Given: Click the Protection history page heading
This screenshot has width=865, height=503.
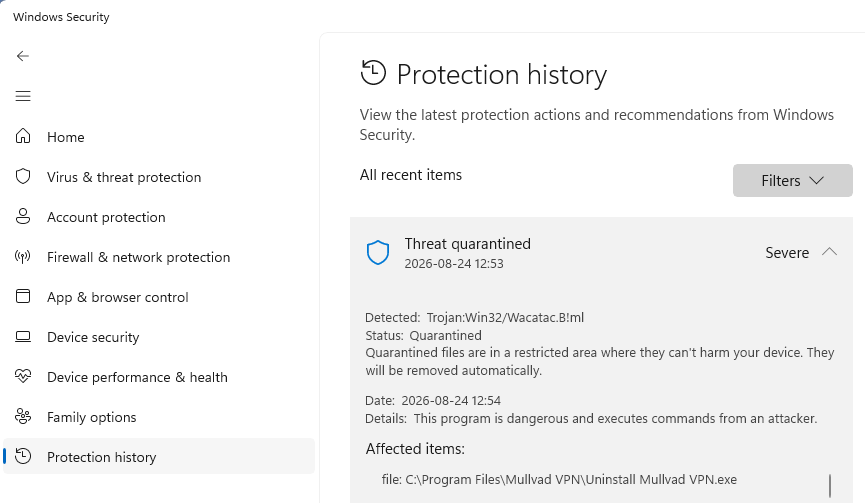Looking at the screenshot, I should click(x=501, y=74).
